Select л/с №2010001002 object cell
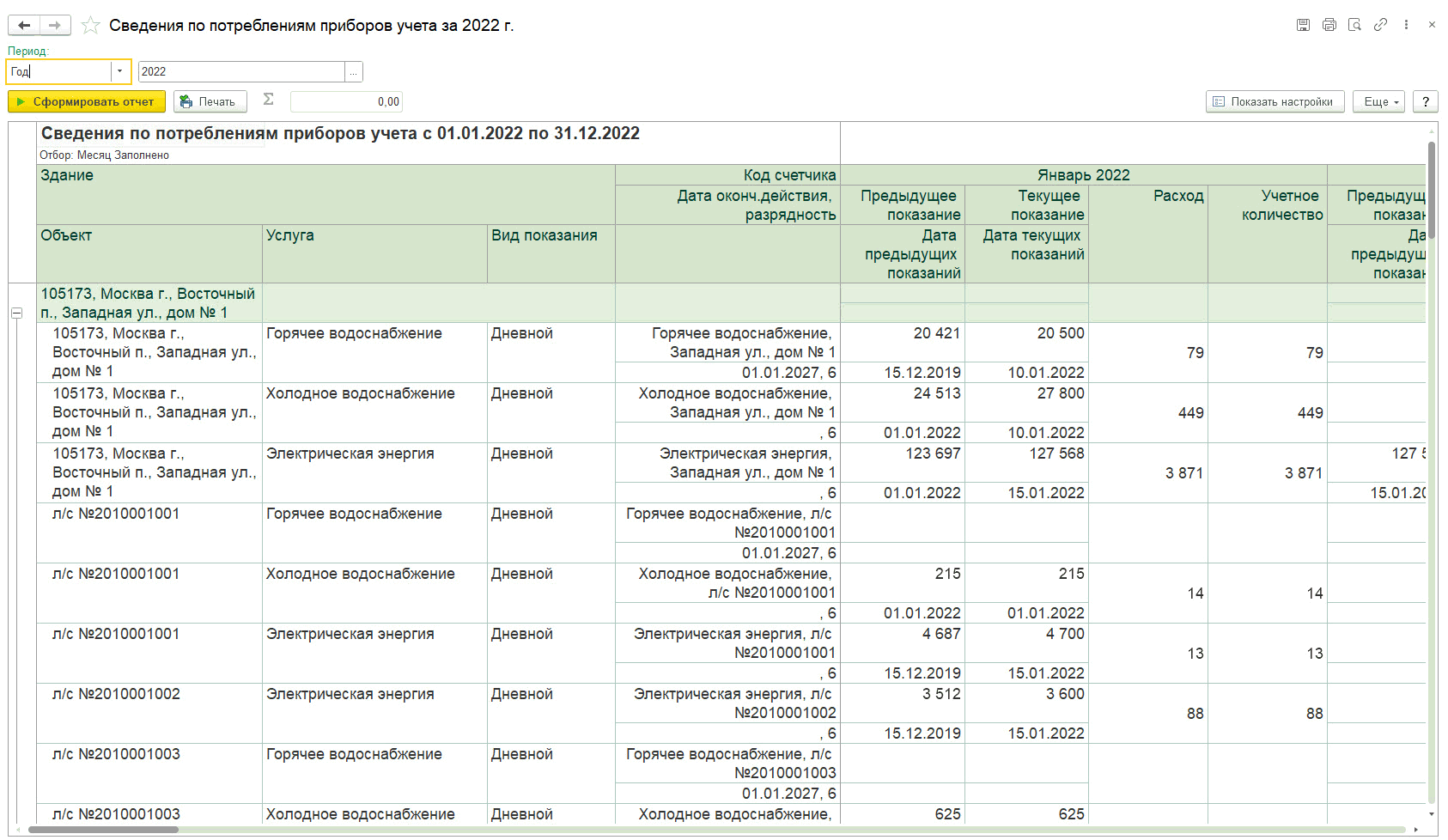 (149, 713)
